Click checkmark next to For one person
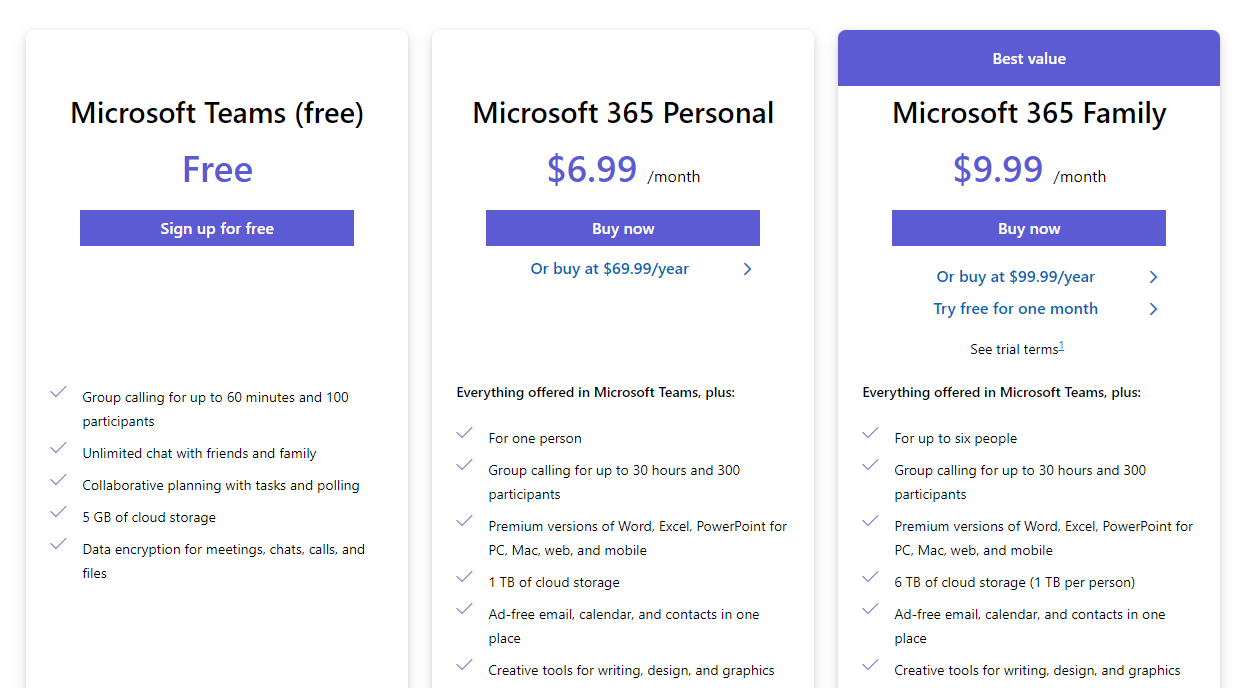 click(x=465, y=434)
